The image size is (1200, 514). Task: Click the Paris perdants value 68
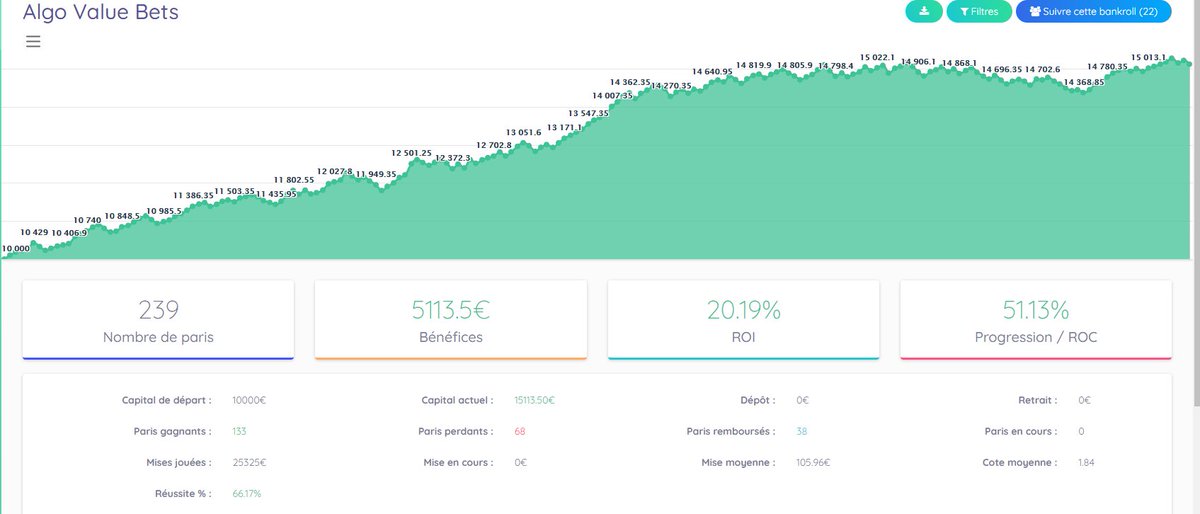click(x=519, y=431)
